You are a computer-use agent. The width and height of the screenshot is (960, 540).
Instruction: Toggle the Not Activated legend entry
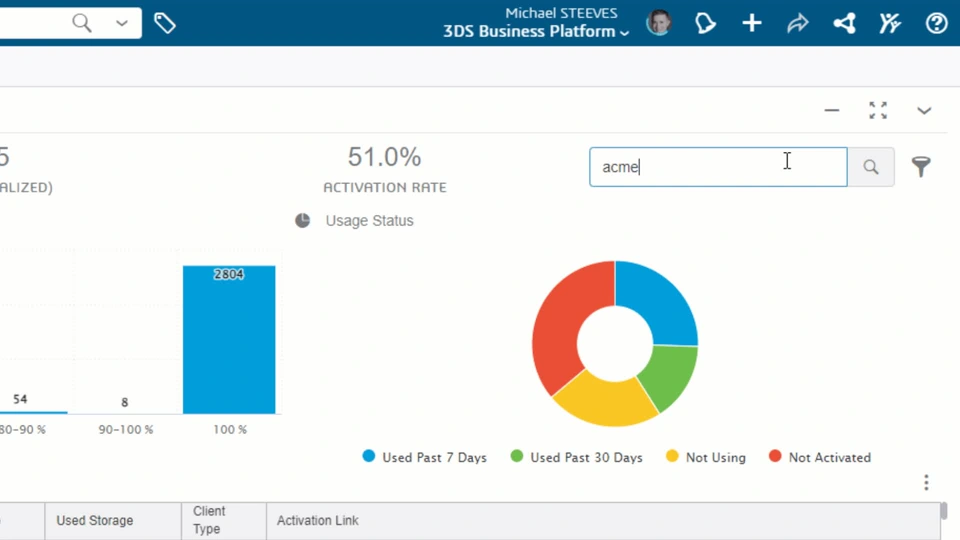(x=820, y=457)
